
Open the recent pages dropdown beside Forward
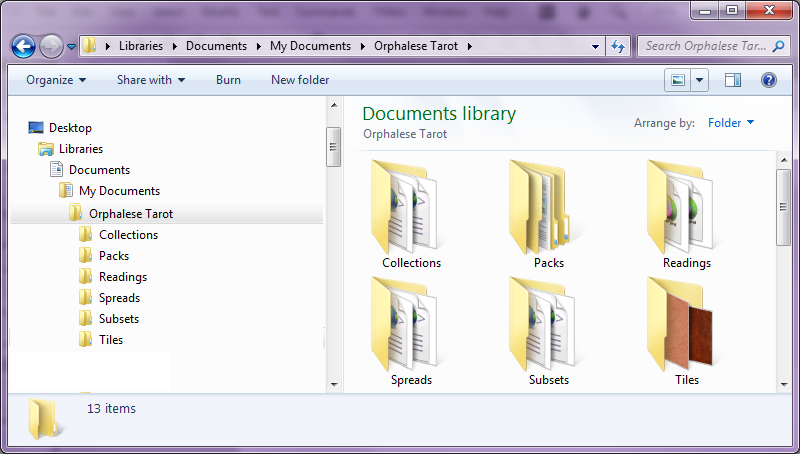(x=71, y=47)
